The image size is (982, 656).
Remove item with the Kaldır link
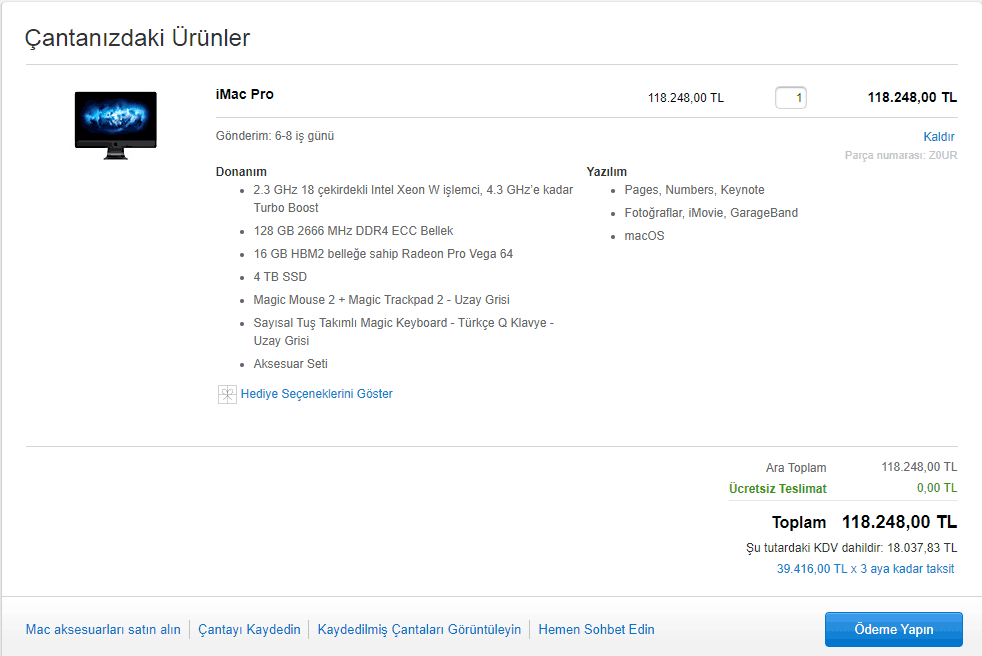click(x=938, y=137)
